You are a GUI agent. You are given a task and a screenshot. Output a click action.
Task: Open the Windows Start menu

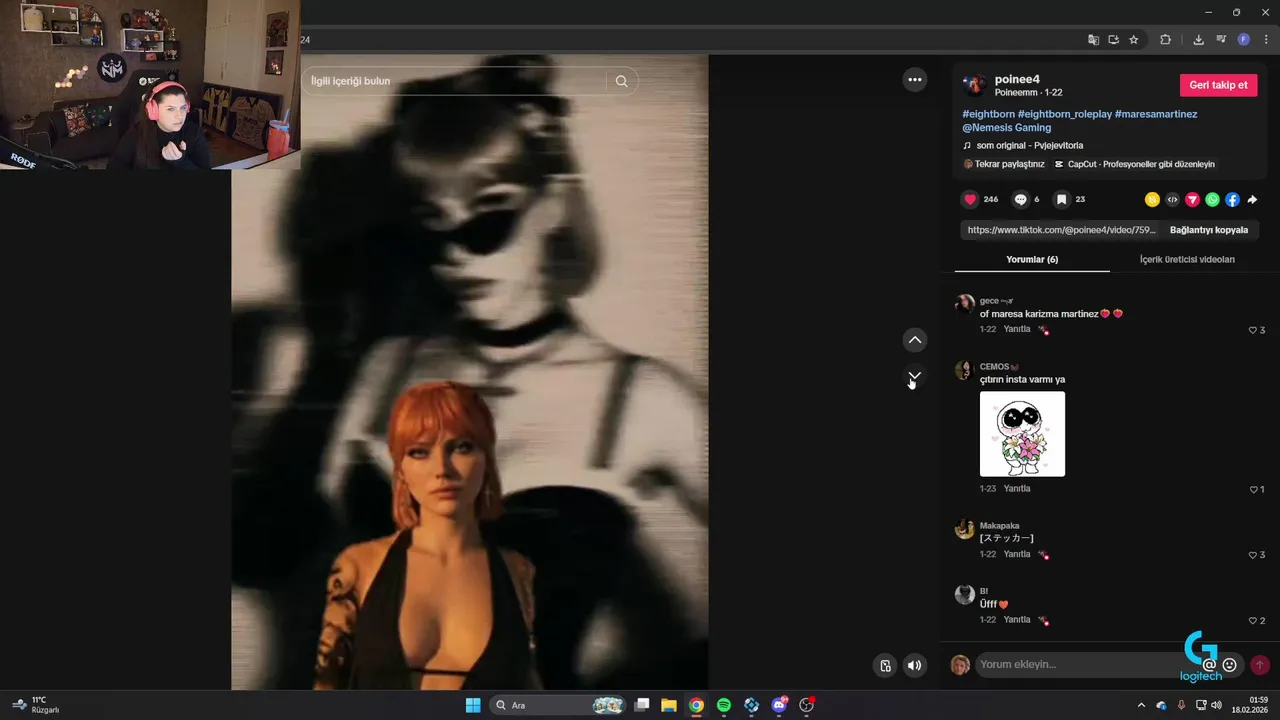tap(473, 705)
